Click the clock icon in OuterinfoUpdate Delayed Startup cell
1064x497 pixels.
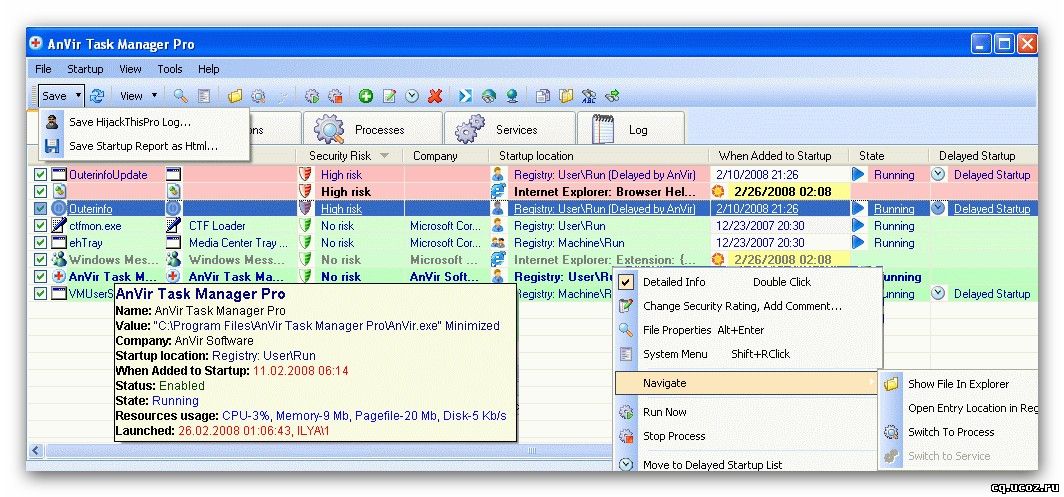click(x=938, y=174)
